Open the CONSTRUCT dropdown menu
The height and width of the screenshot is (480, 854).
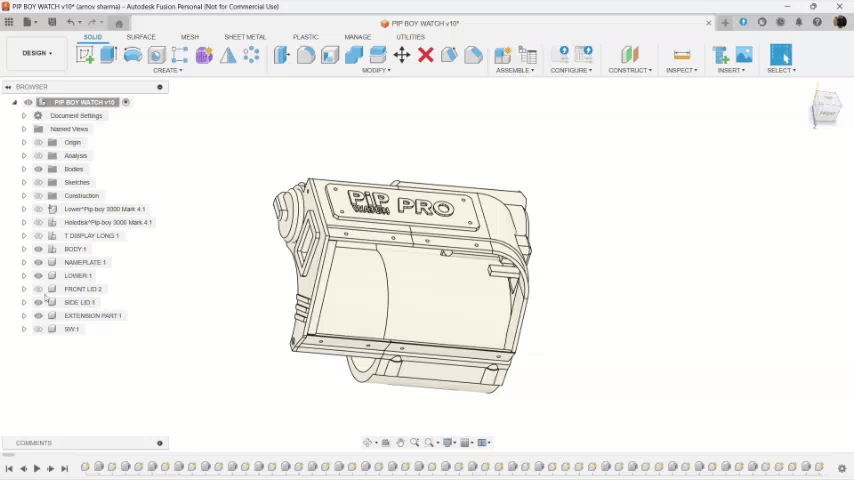point(630,70)
